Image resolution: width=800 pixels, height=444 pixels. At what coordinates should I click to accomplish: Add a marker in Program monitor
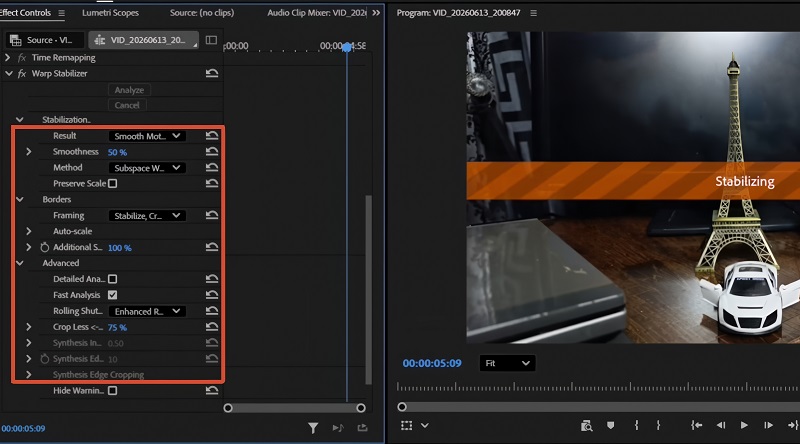click(x=610, y=425)
